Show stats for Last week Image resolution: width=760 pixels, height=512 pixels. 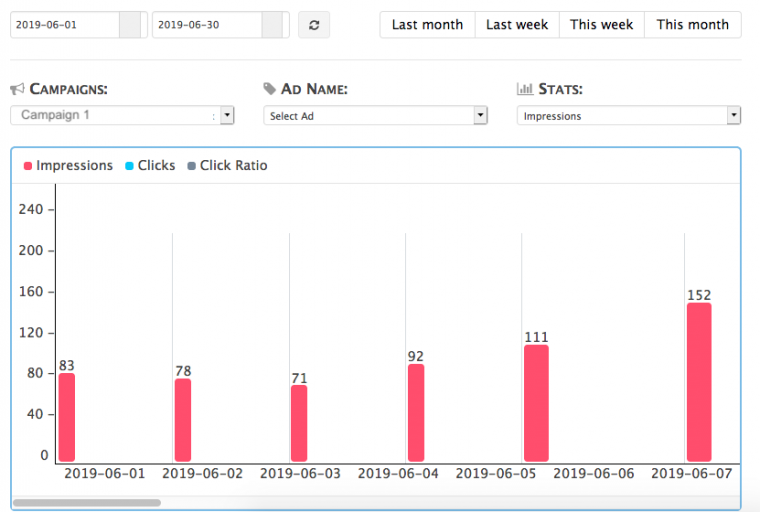click(517, 25)
